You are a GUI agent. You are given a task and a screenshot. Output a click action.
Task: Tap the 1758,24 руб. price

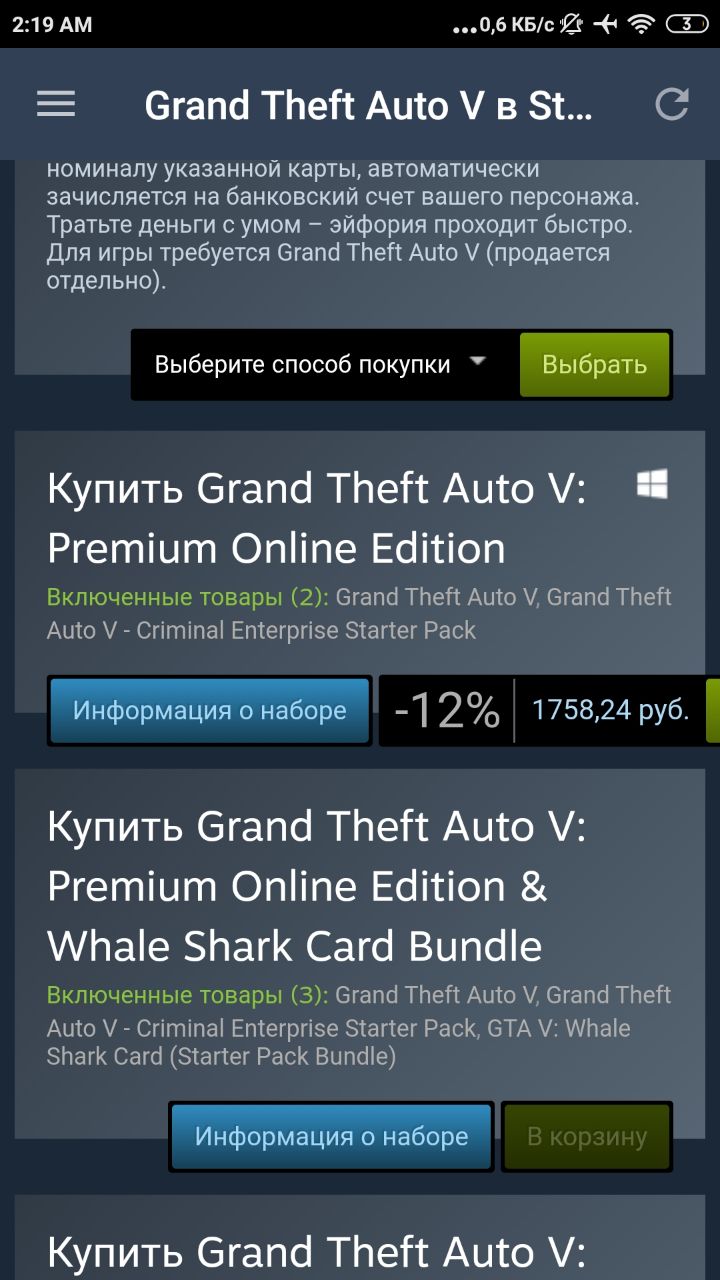pyautogui.click(x=610, y=711)
